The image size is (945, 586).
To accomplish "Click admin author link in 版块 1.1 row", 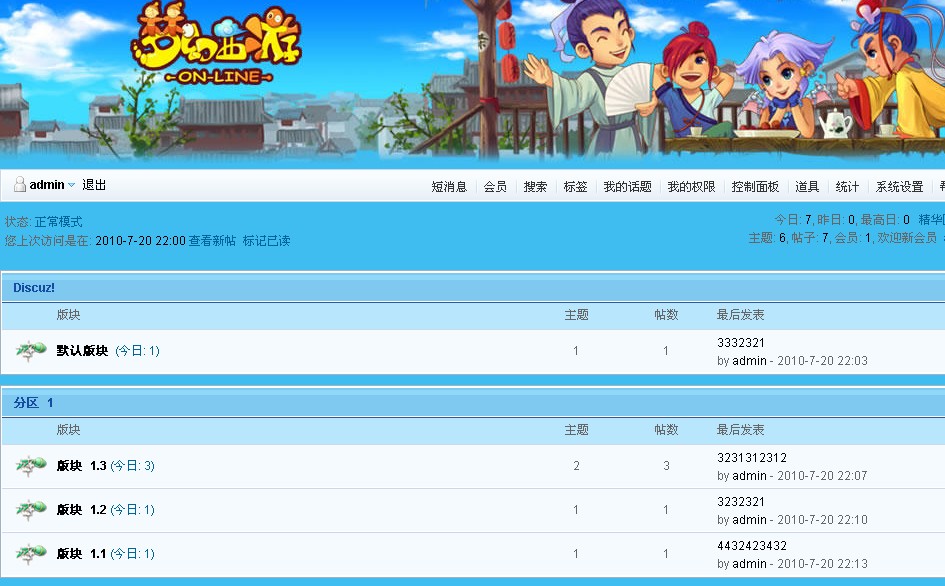I will pos(750,564).
